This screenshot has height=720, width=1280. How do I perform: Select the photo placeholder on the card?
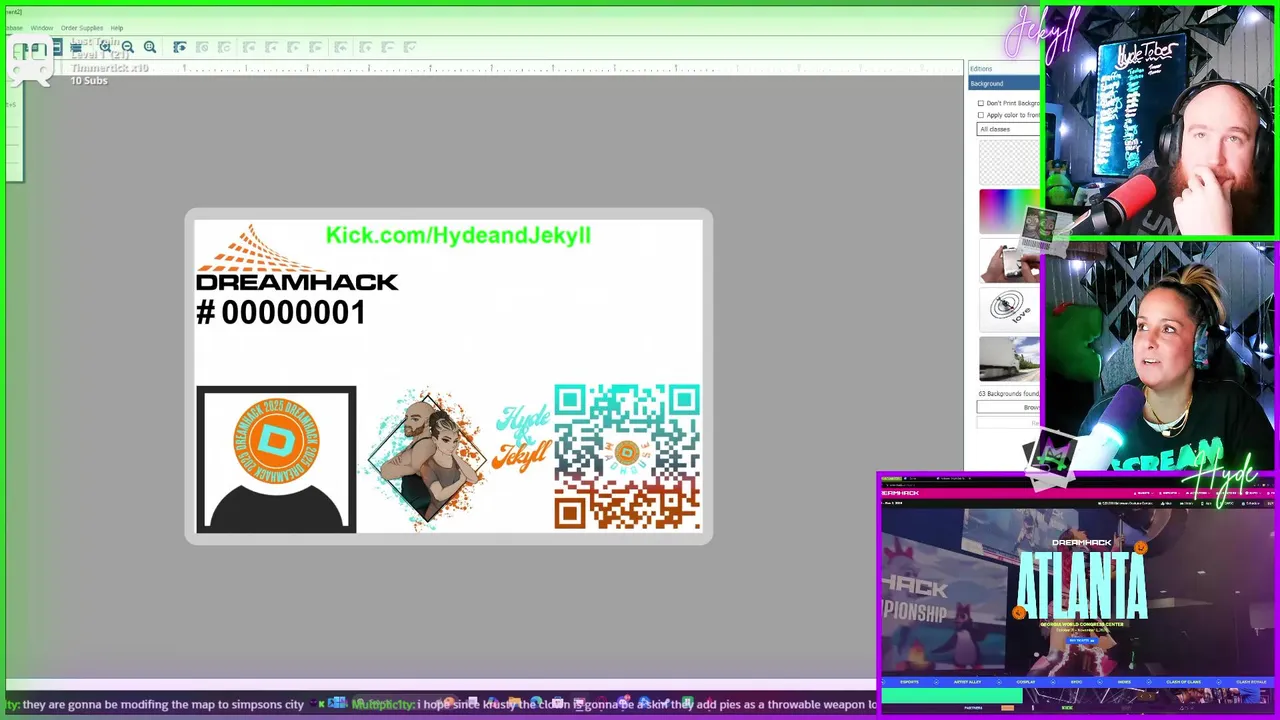276,459
